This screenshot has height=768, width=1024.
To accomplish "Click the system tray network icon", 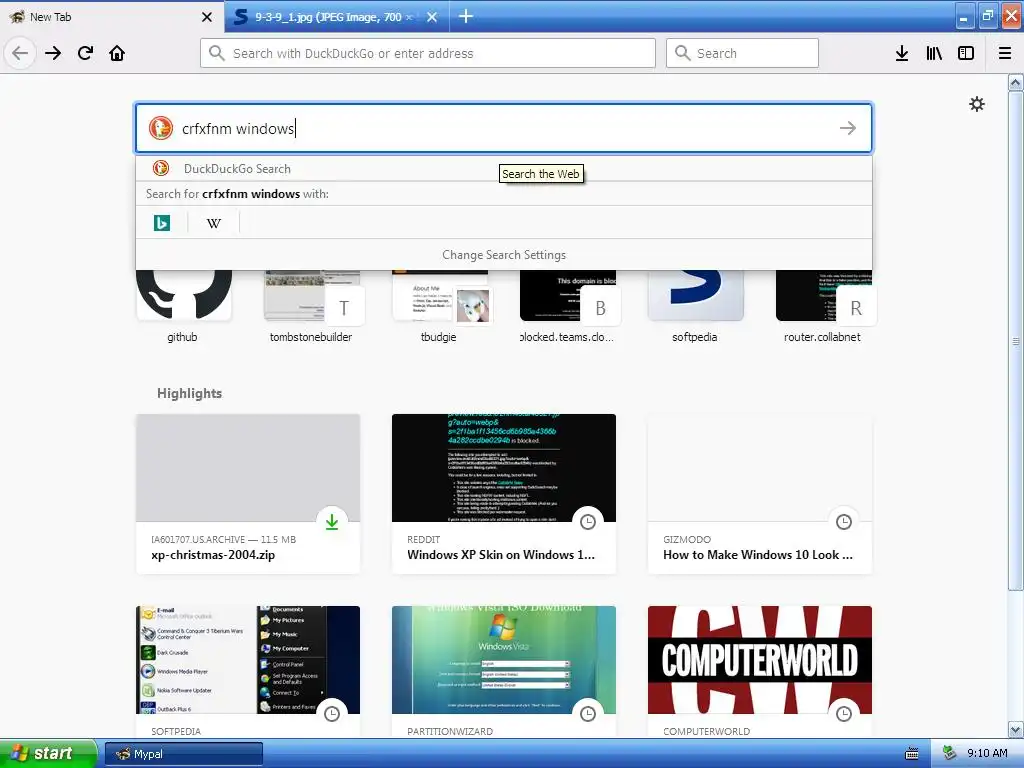I will [949, 754].
